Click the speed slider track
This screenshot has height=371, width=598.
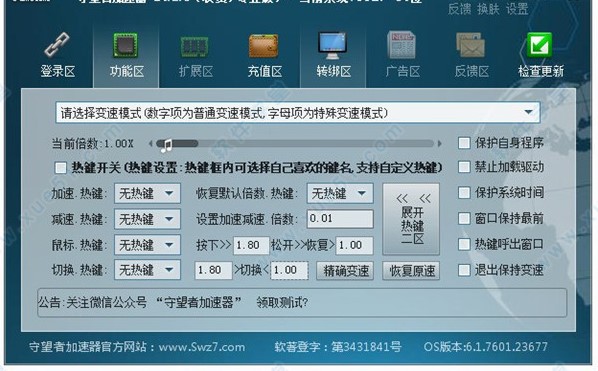pyautogui.click(x=296, y=144)
